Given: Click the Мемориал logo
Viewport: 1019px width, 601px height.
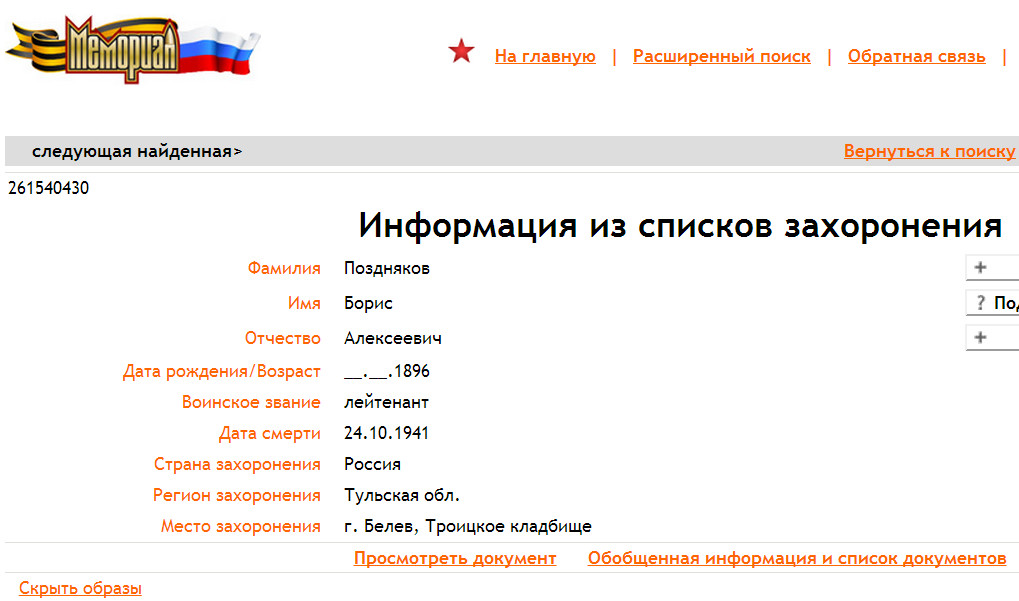Looking at the screenshot, I should pyautogui.click(x=130, y=48).
